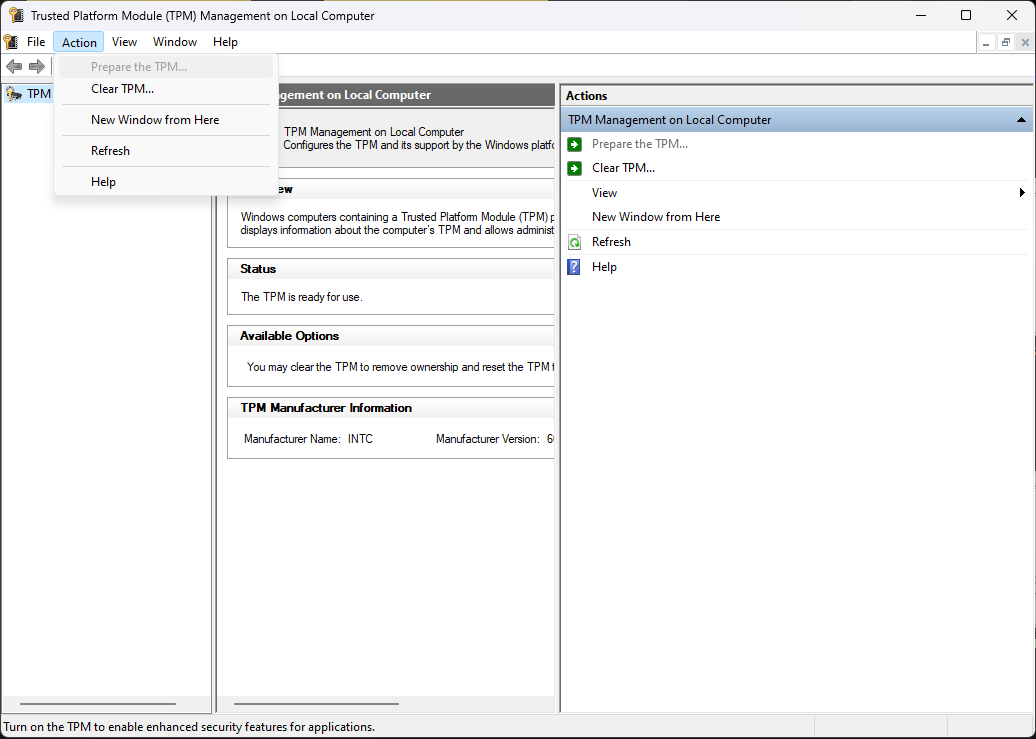
Task: Click the left tree pane horizontal scrollbar
Action: click(x=98, y=704)
